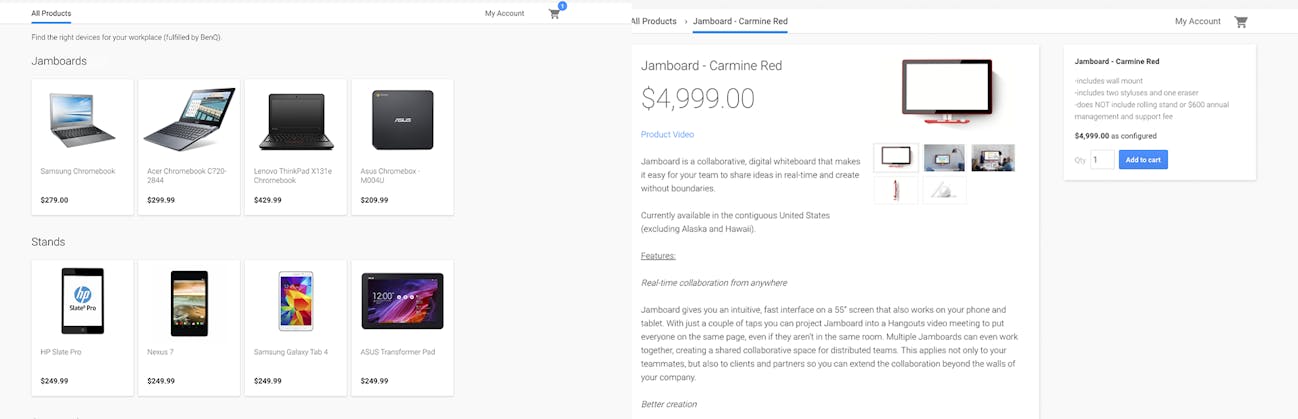The image size is (1298, 419).
Task: Click the $429.99 price
Action: pyautogui.click(x=268, y=200)
